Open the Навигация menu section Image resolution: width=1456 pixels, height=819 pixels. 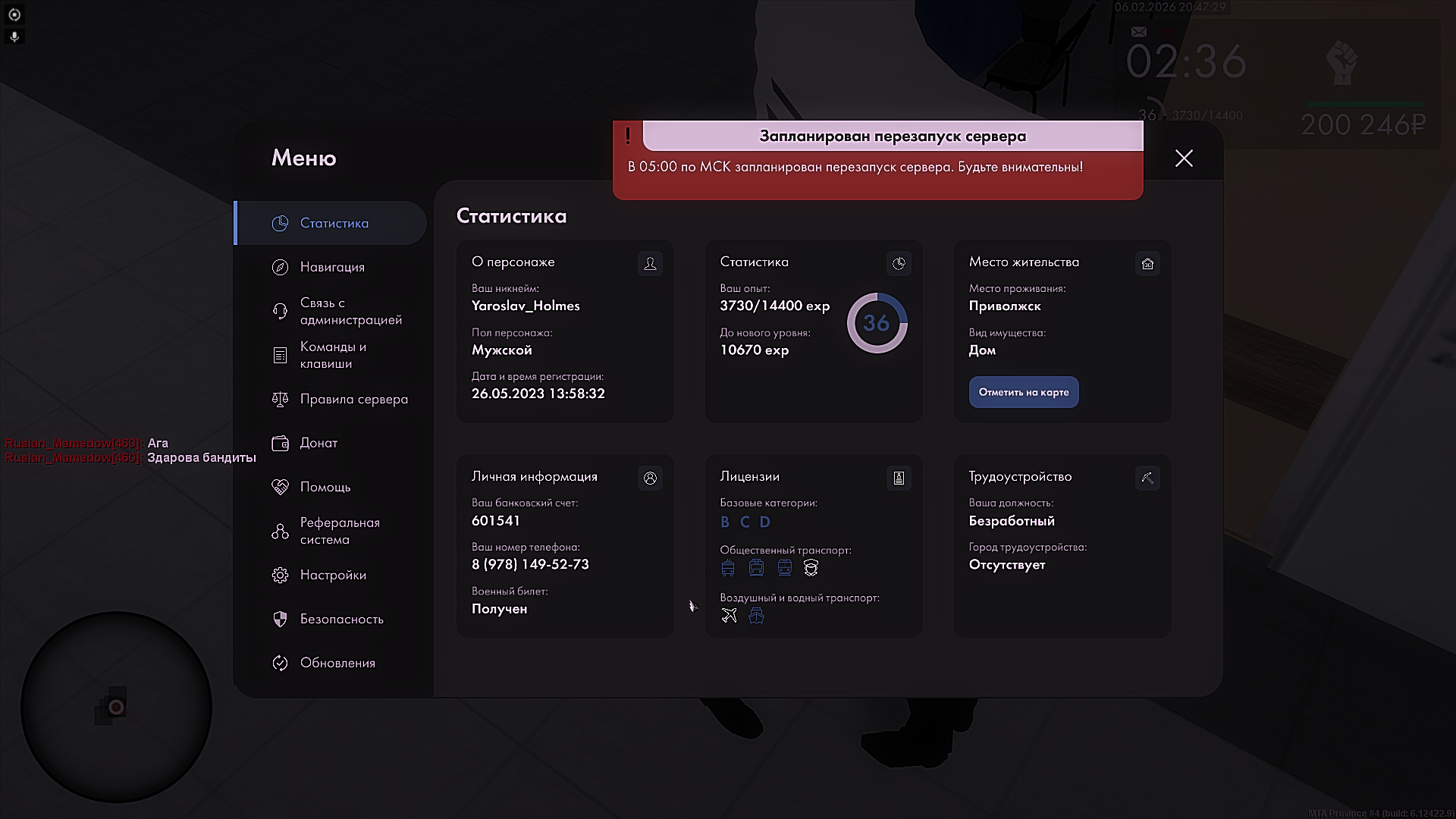tap(332, 267)
